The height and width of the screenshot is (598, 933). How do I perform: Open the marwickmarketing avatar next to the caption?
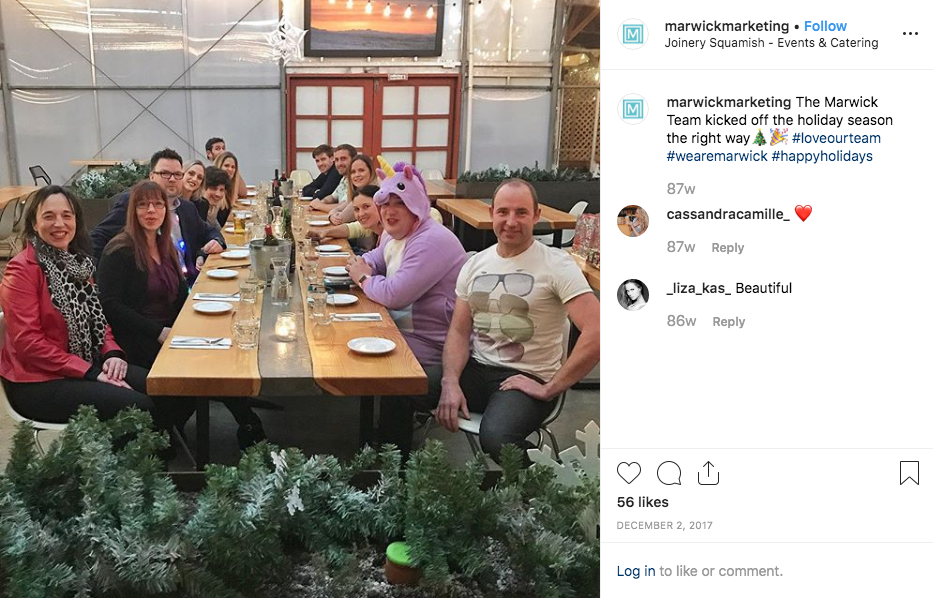633,109
